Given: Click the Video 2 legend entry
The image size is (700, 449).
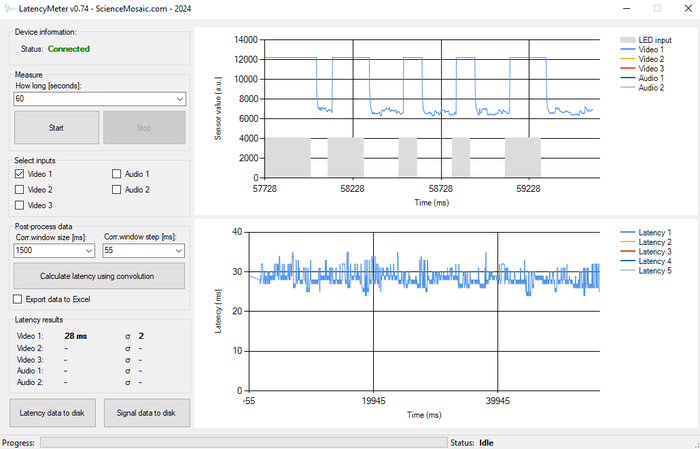Looking at the screenshot, I should click(x=642, y=59).
